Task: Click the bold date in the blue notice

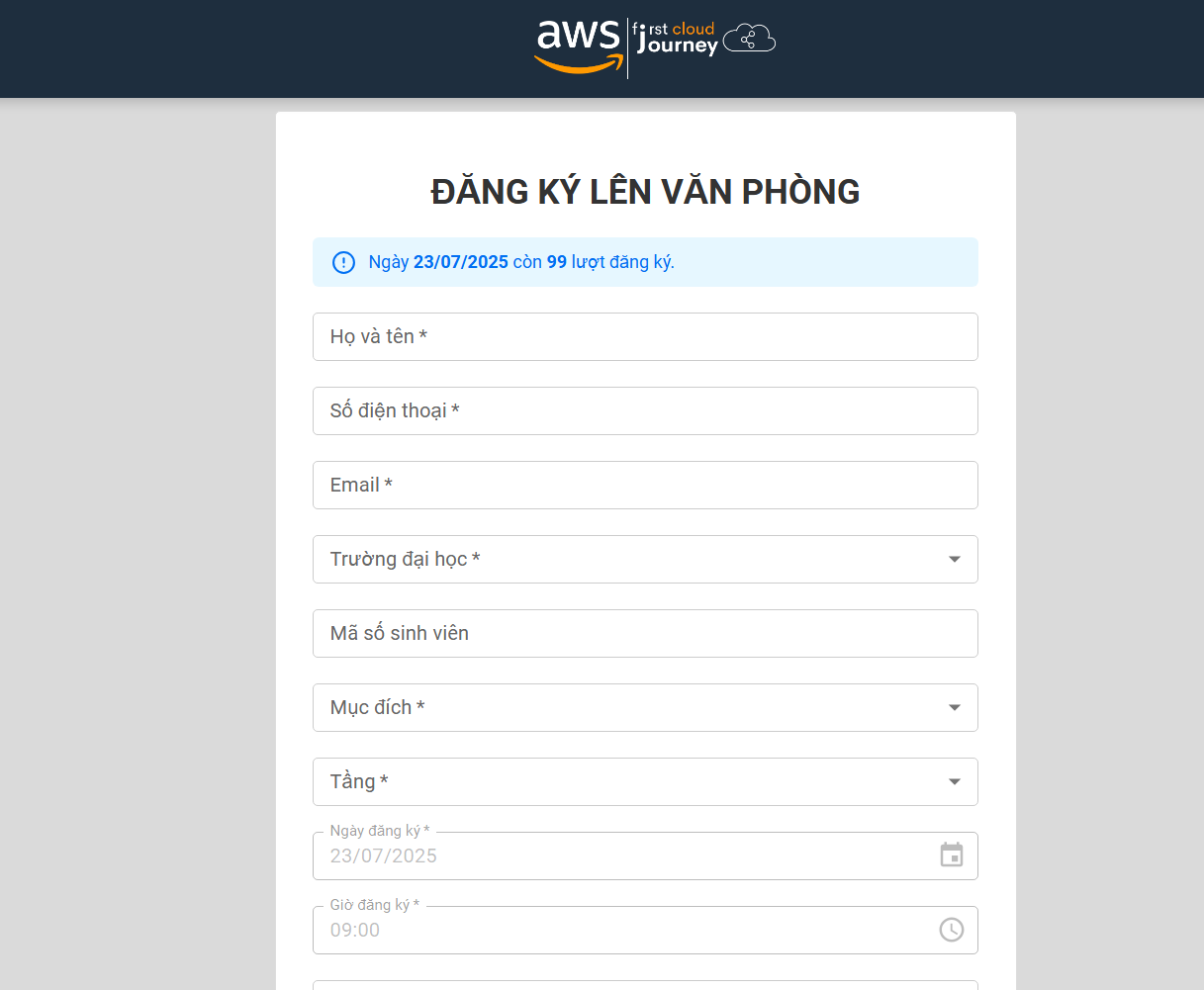Action: 461,262
